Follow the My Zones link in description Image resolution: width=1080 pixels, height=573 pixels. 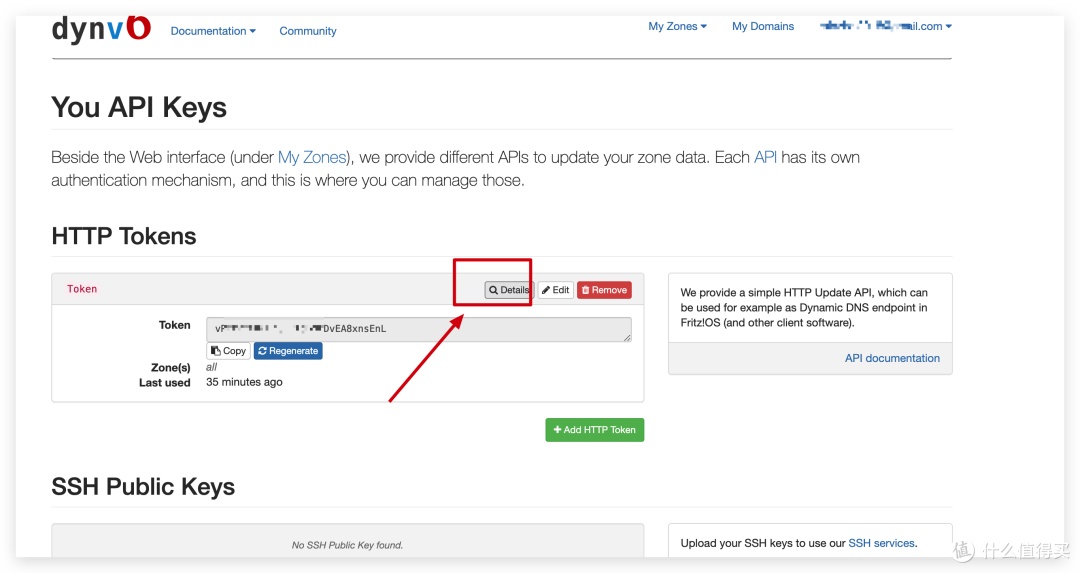click(312, 157)
